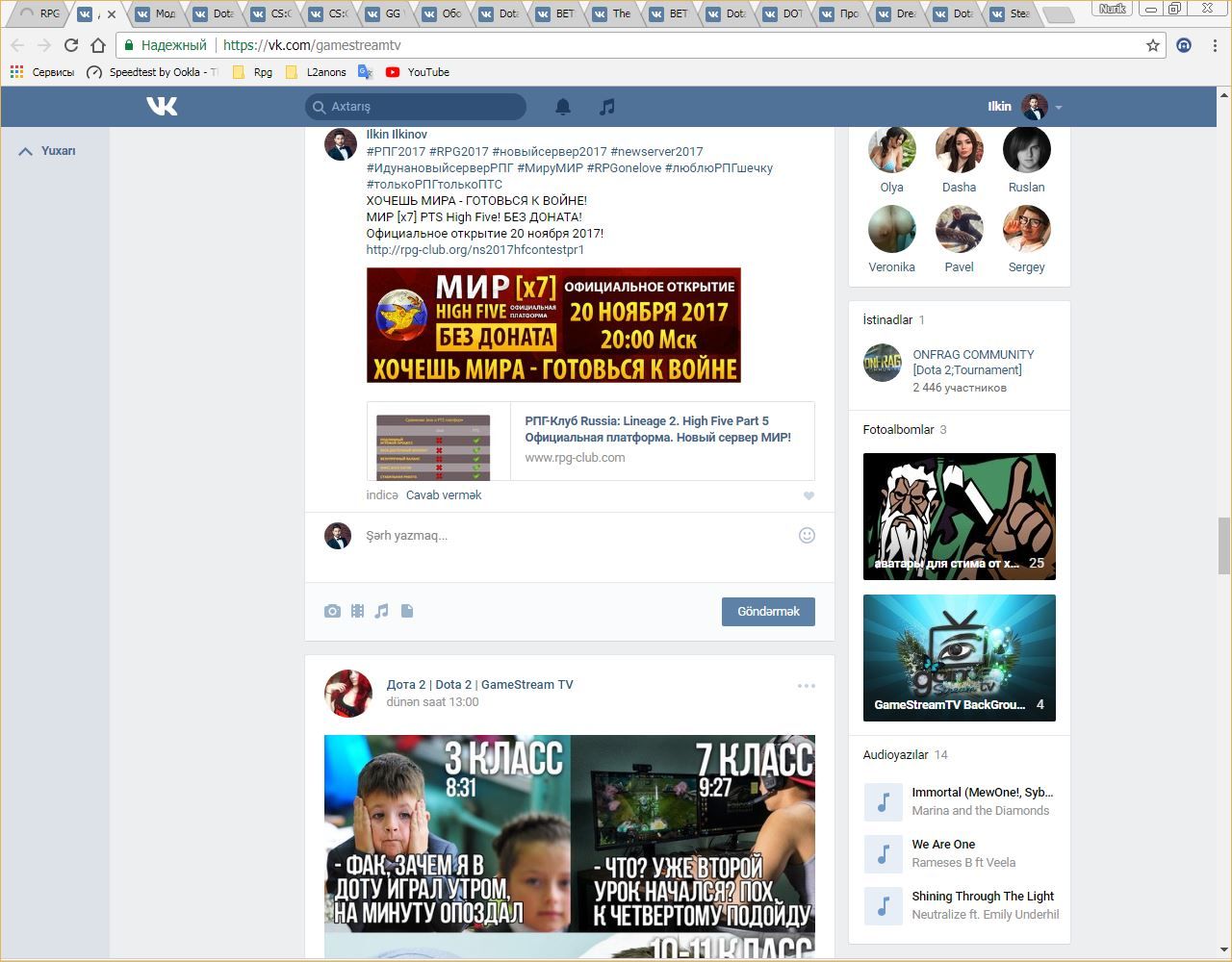Image resolution: width=1232 pixels, height=962 pixels.
Task: Open the 3 класс 7 класс meme image
Action: (570, 847)
